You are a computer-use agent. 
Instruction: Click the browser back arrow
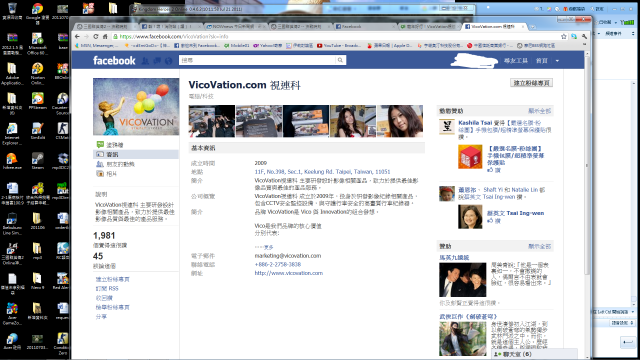77,37
